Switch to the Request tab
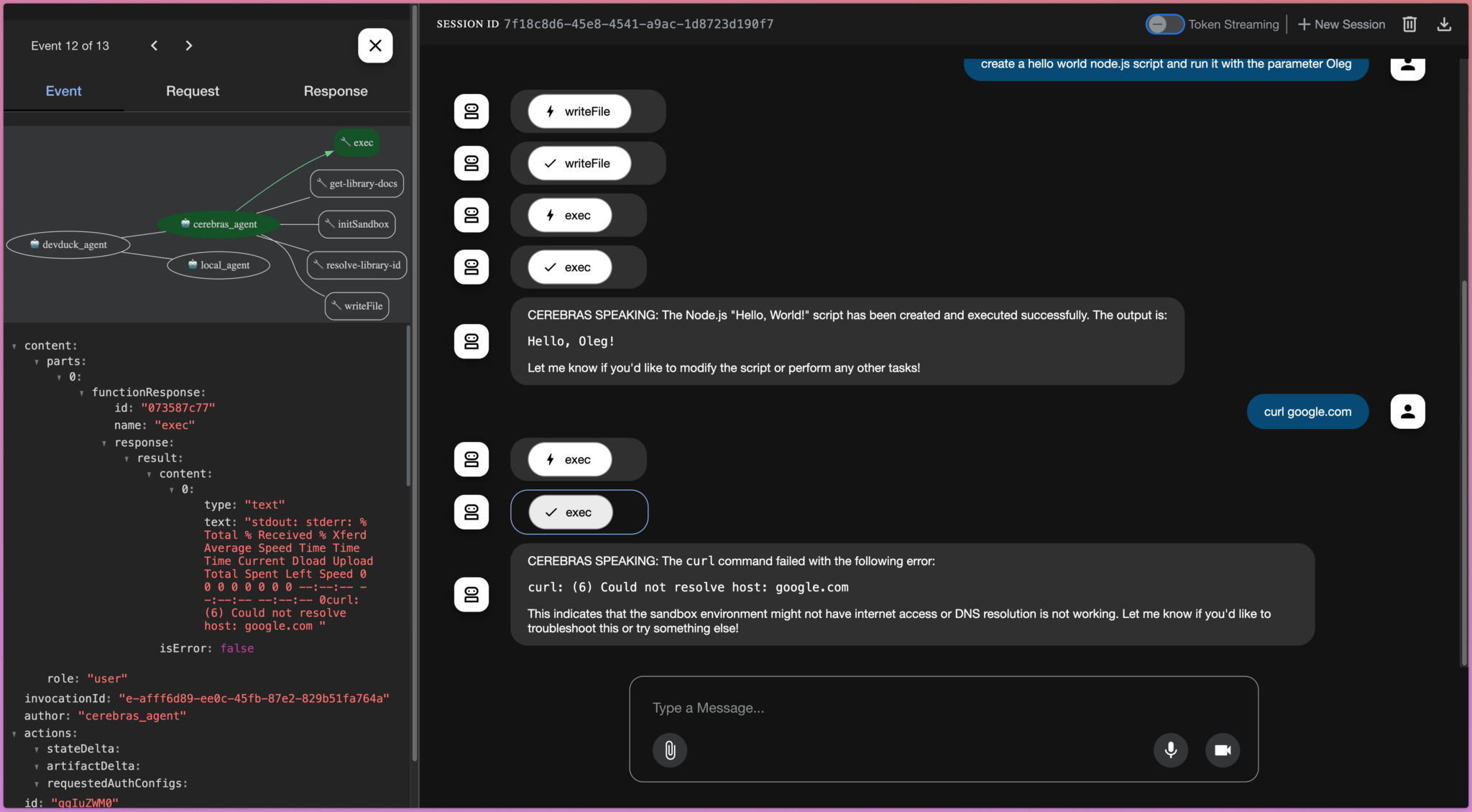This screenshot has width=1472, height=812. [x=192, y=91]
